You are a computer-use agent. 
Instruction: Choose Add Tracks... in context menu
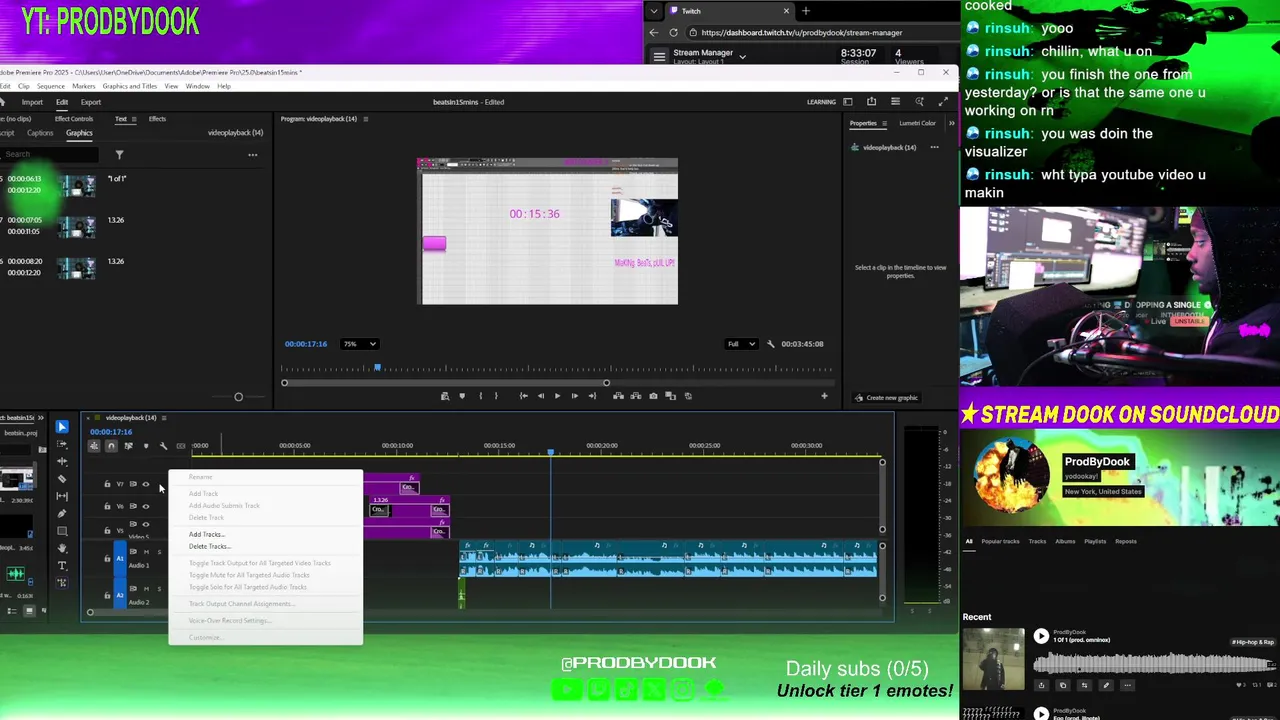tap(206, 534)
